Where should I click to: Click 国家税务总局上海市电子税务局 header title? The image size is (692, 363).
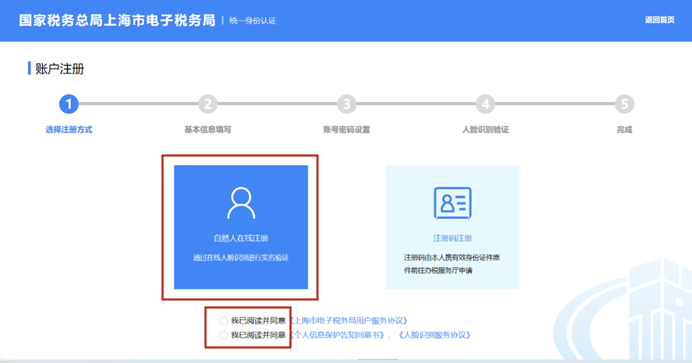pyautogui.click(x=117, y=20)
